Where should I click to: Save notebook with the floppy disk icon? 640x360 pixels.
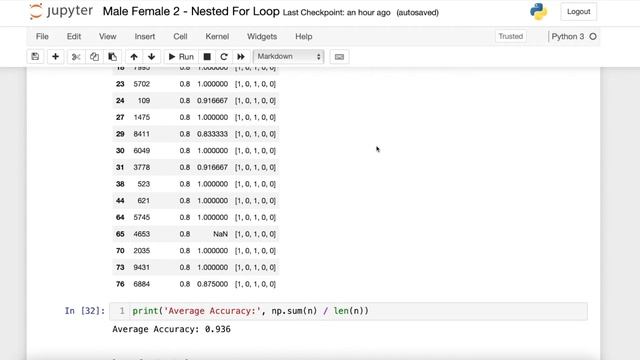[35, 57]
